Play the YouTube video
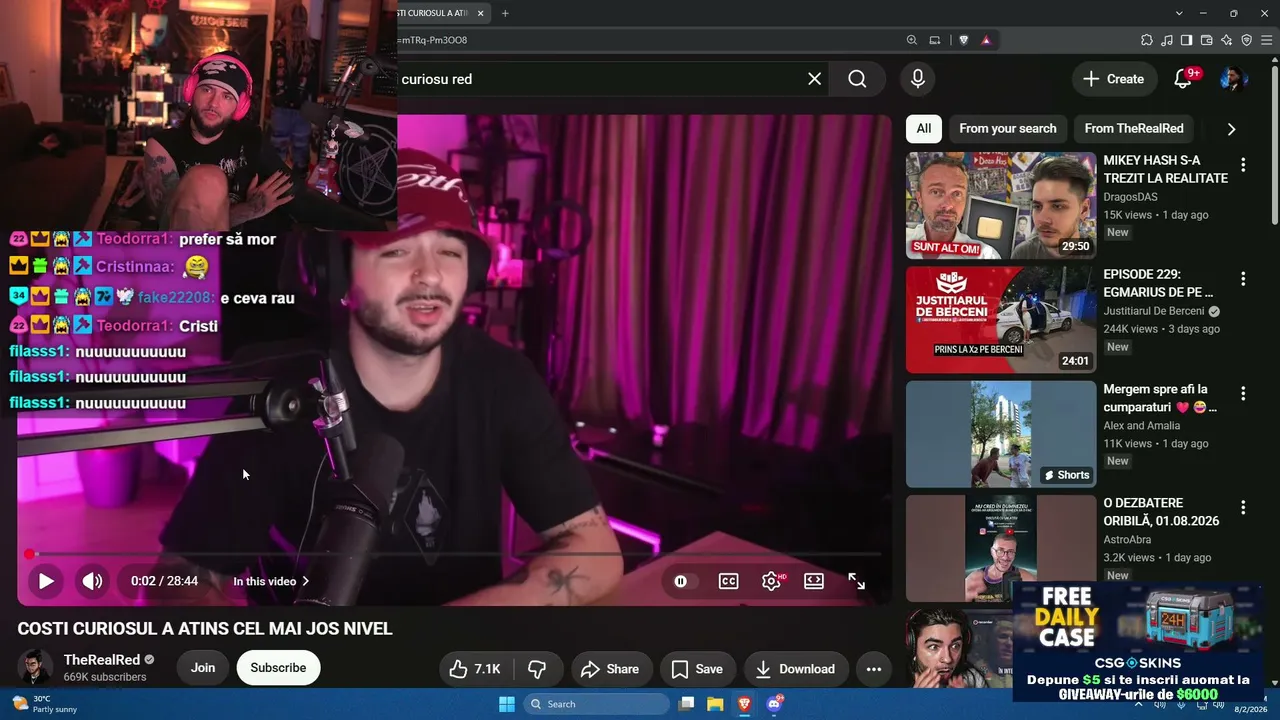 click(46, 581)
